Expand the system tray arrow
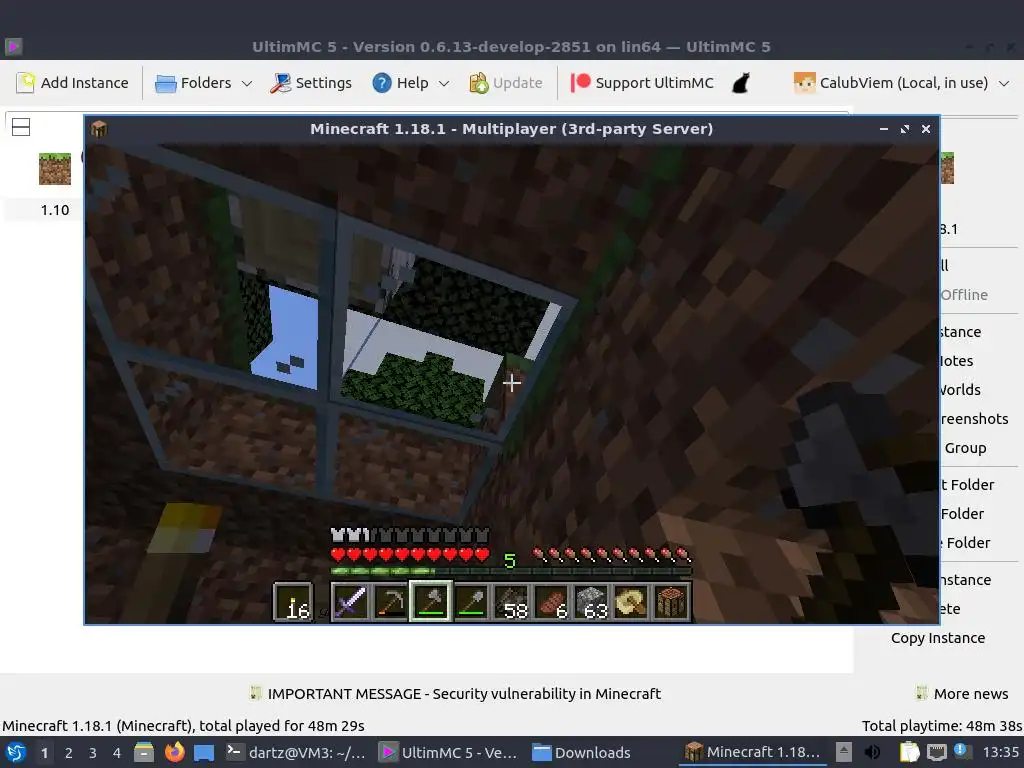 click(844, 752)
